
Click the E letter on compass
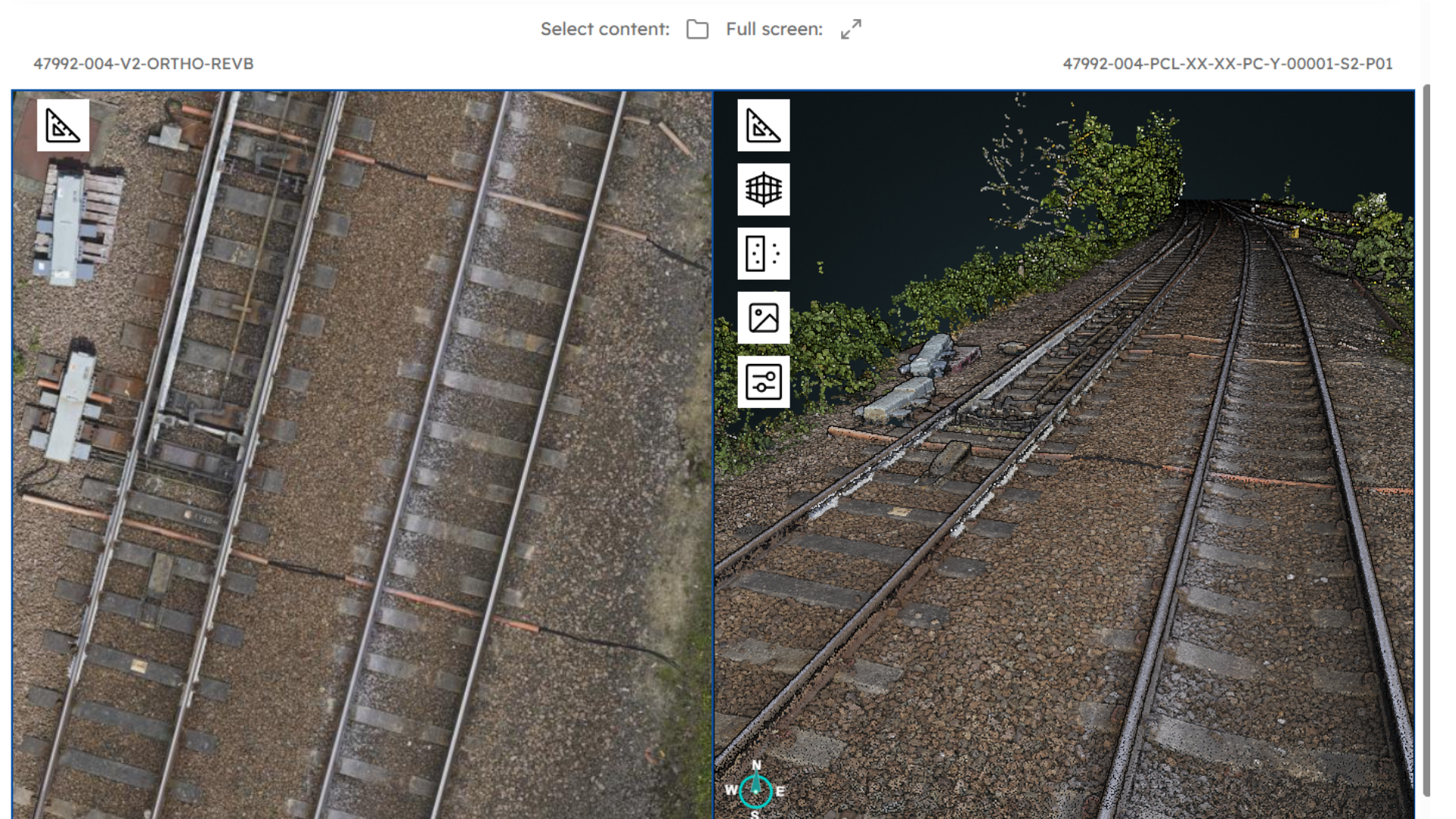[780, 791]
